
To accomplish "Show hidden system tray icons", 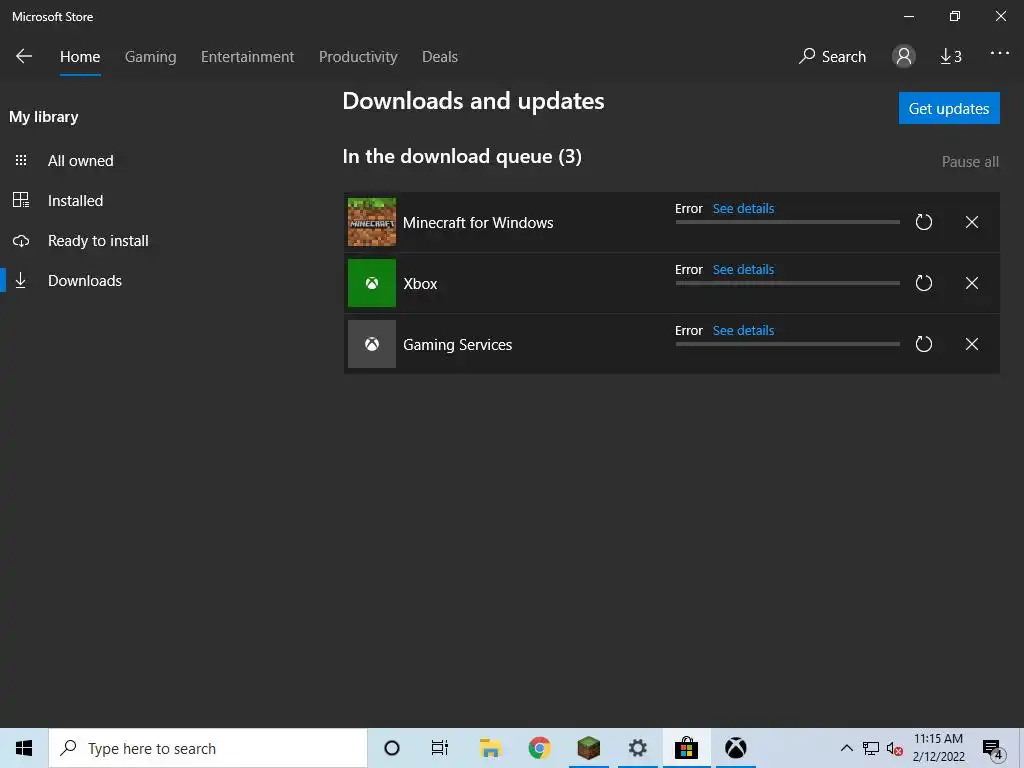I will 846,748.
